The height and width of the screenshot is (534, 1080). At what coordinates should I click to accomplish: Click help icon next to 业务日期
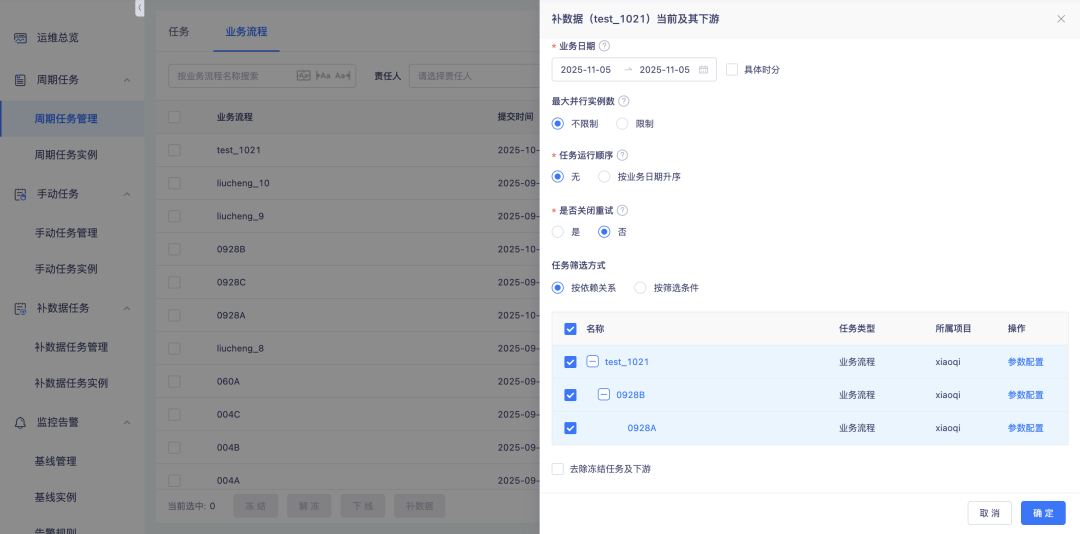(604, 45)
